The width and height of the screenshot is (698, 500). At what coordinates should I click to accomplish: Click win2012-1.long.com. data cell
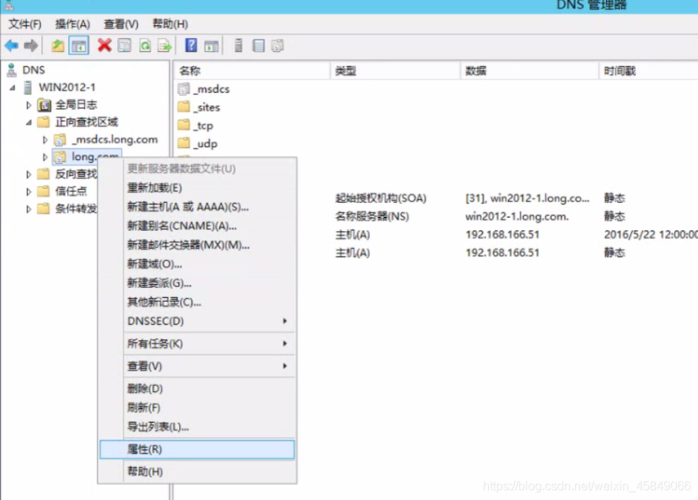517,217
